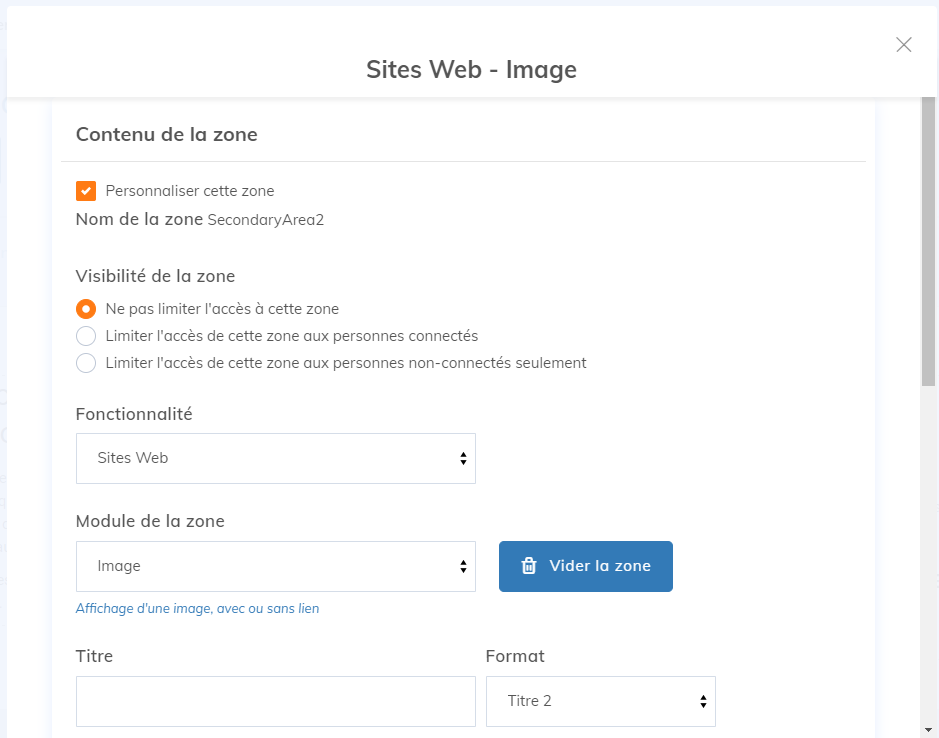Screen dimensions: 939x738
Task: Open the Sites Web fonctionnalité dropdown
Action: click(275, 458)
